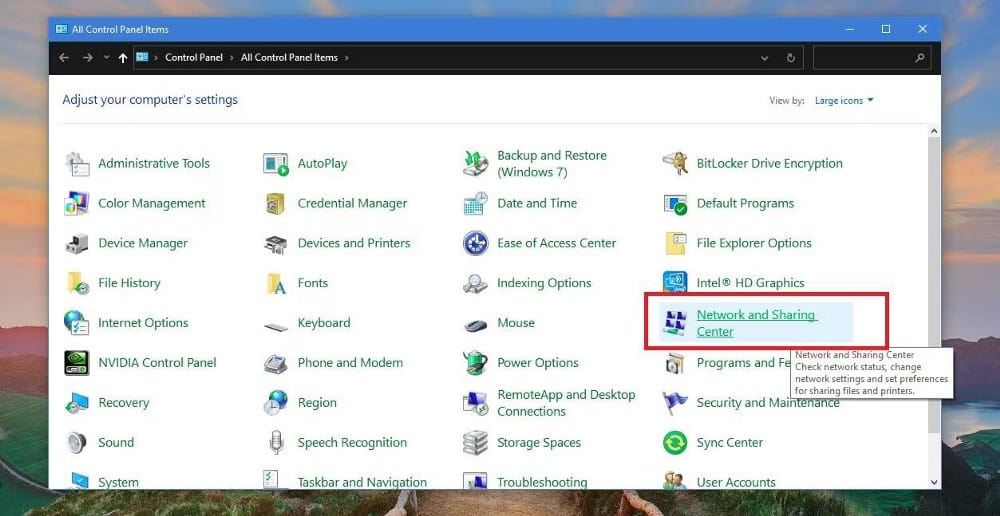The width and height of the screenshot is (1000, 516).
Task: Click the Programs and Features icon
Action: click(x=675, y=364)
